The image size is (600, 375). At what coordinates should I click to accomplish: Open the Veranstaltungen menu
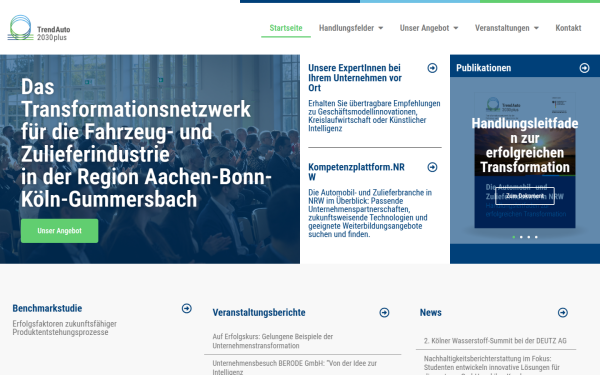tap(502, 28)
